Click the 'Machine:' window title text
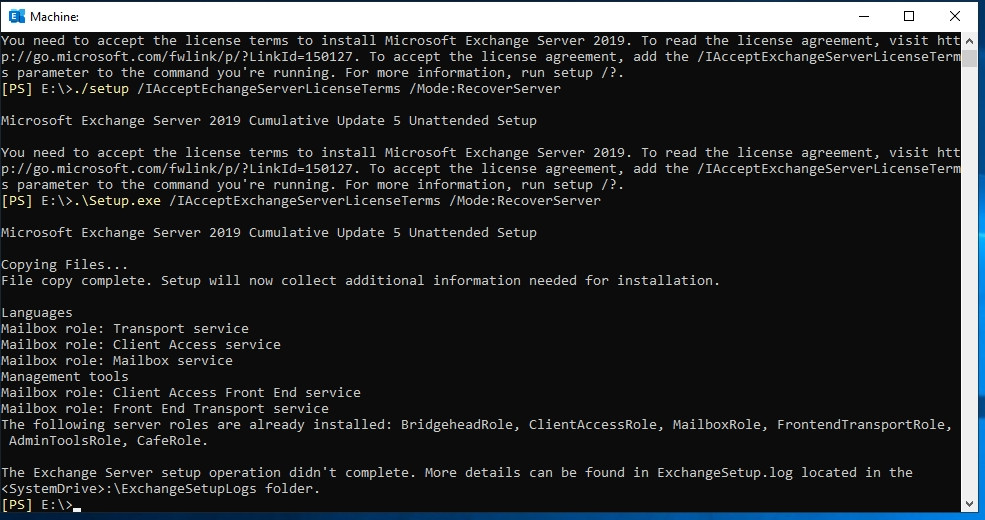 (x=54, y=17)
